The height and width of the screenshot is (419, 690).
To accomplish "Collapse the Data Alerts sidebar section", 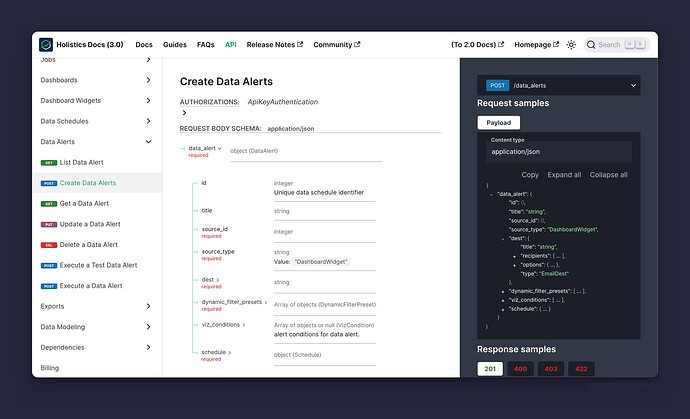I will point(148,142).
